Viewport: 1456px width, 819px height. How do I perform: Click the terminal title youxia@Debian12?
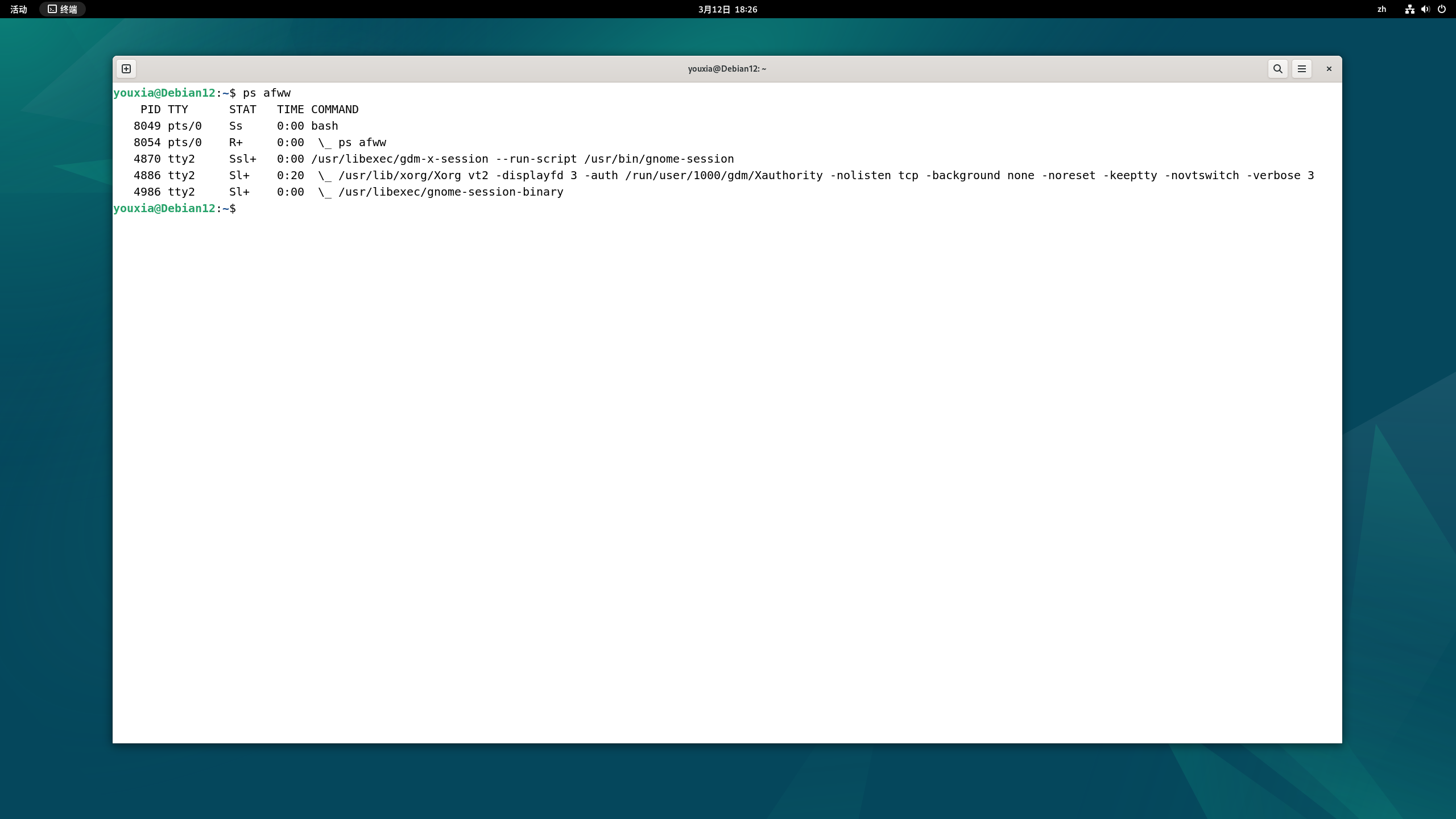click(726, 68)
